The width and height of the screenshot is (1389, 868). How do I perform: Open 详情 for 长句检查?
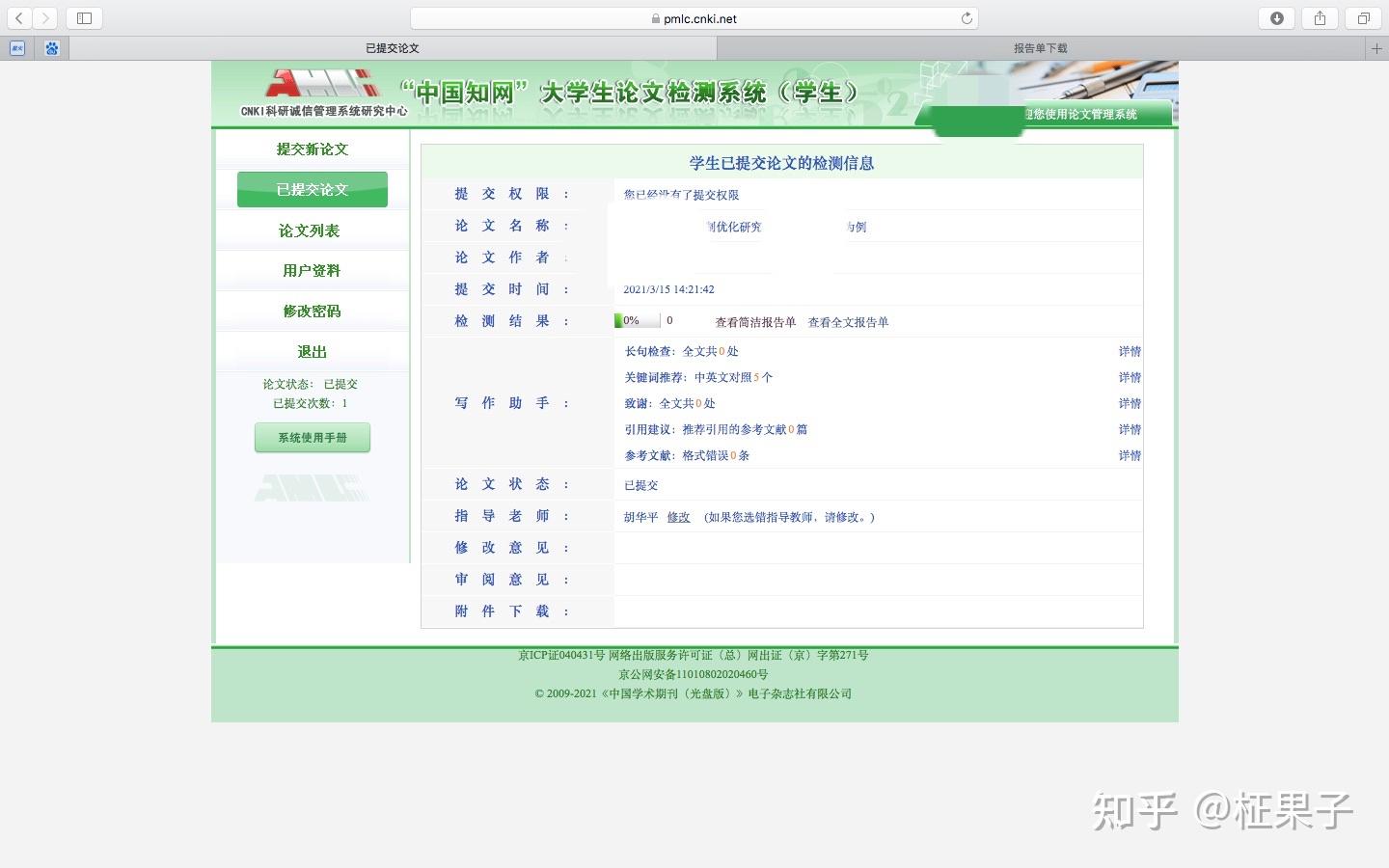1130,351
